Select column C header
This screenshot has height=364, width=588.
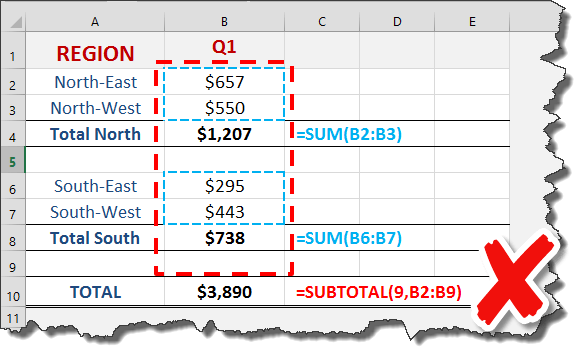click(x=322, y=21)
